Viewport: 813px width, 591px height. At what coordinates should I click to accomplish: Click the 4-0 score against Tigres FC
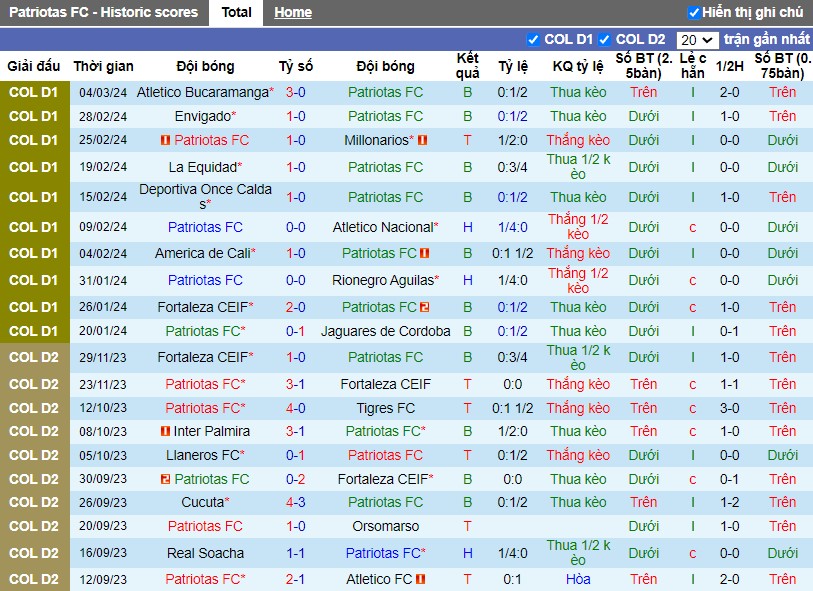tap(296, 408)
